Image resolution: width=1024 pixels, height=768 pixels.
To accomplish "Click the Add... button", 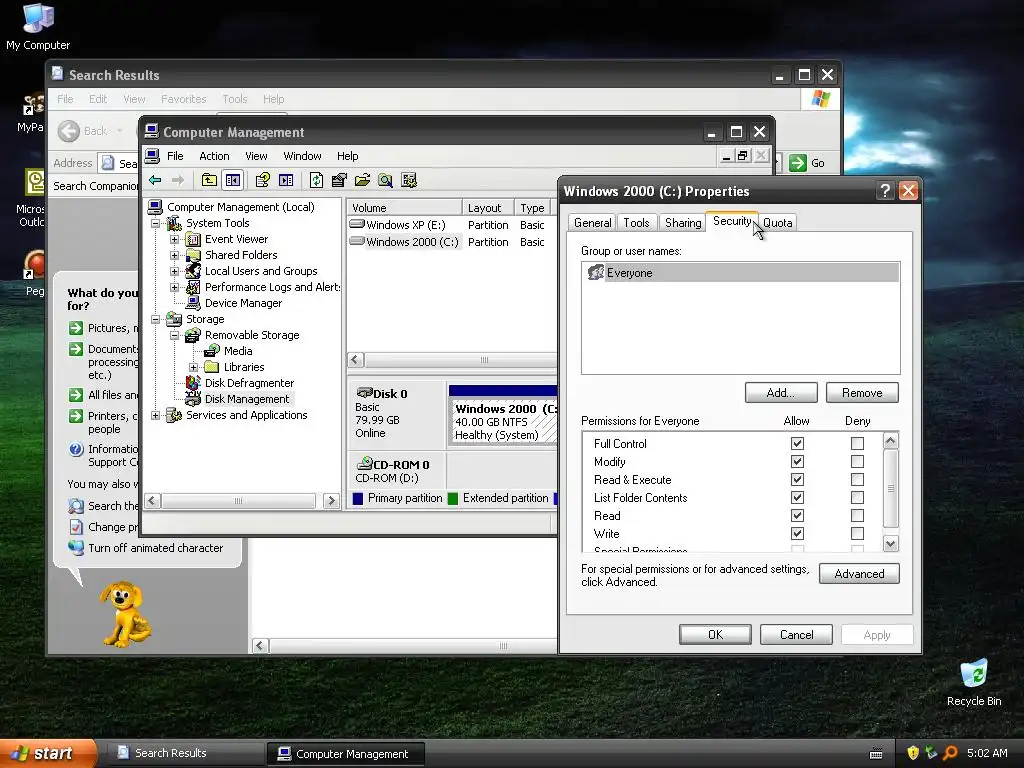I will point(780,392).
